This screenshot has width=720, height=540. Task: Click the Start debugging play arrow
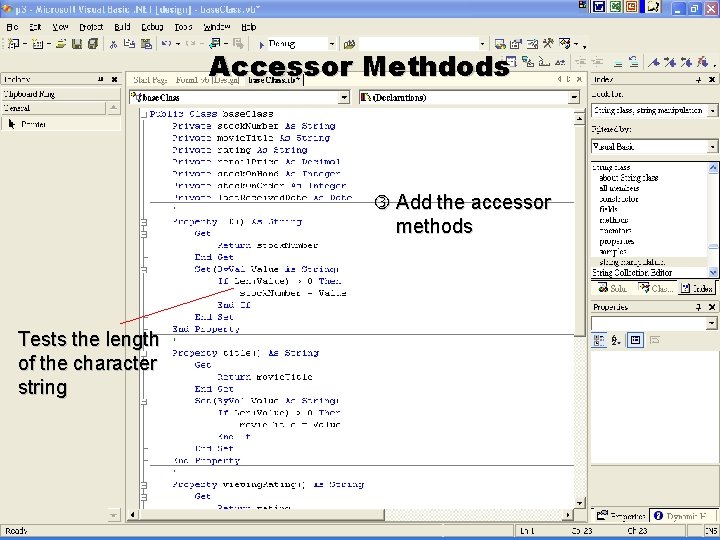[261, 45]
